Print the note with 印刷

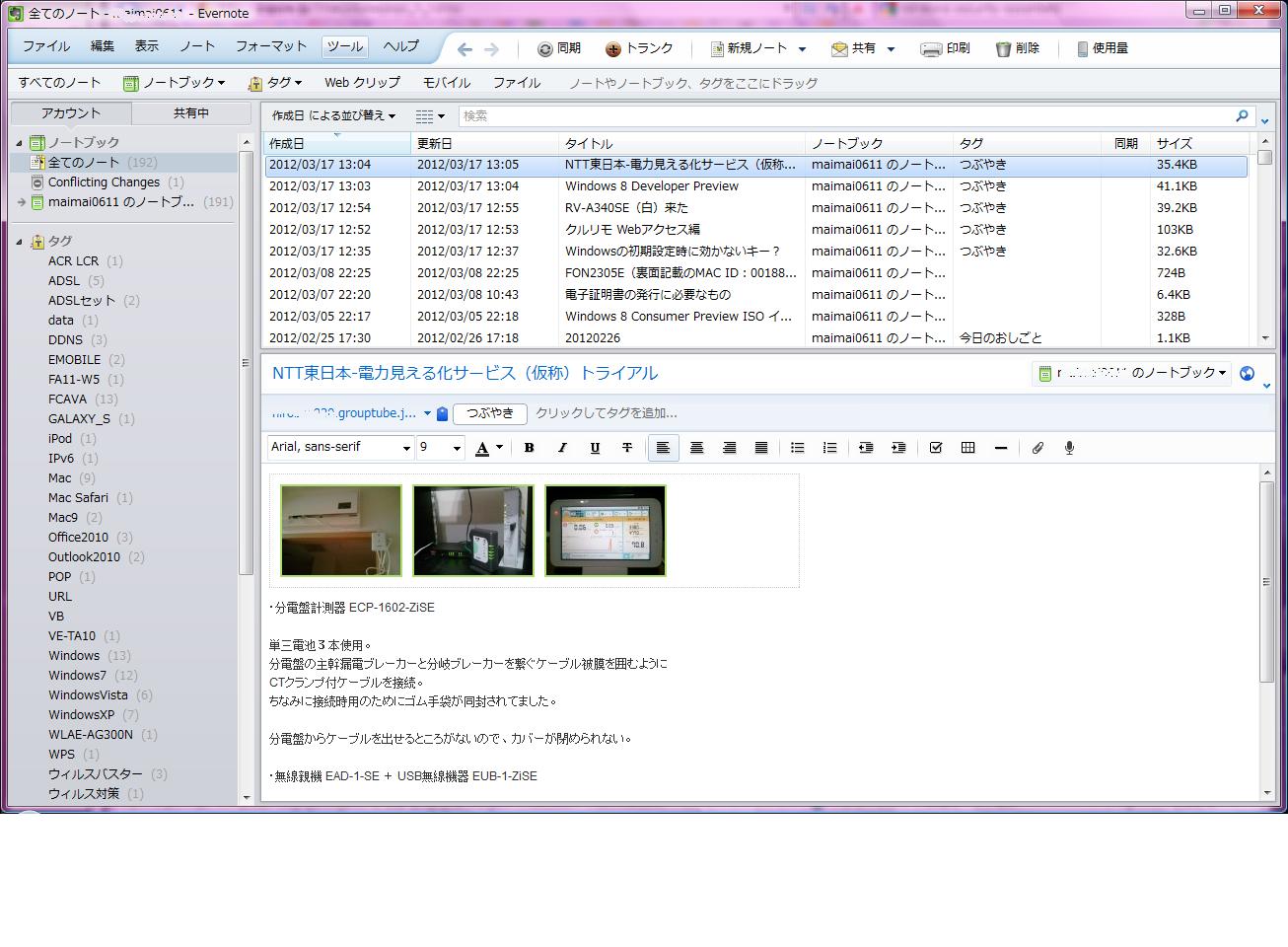click(x=945, y=48)
